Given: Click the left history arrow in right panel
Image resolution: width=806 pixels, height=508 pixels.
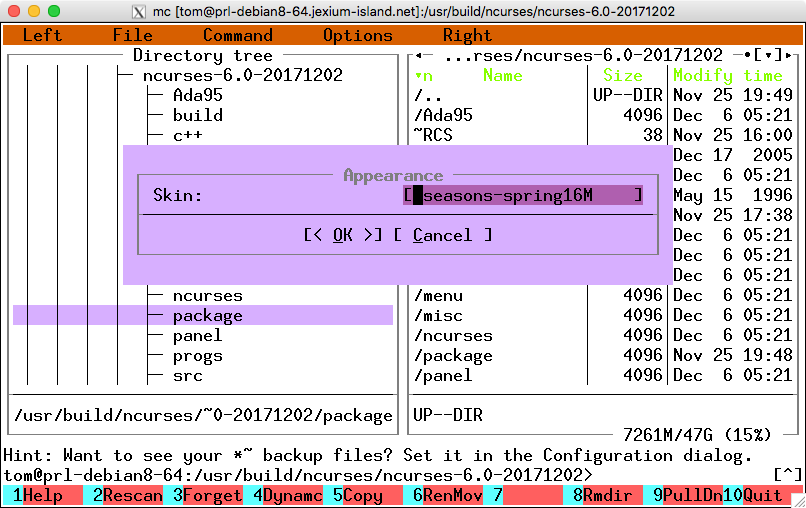Looking at the screenshot, I should click(x=422, y=55).
